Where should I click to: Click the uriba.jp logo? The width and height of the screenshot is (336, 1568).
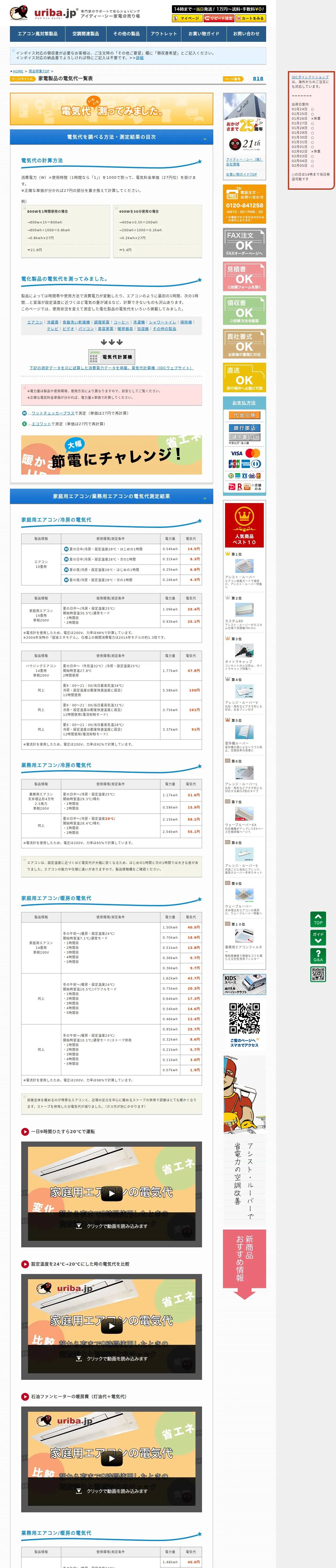click(x=44, y=13)
